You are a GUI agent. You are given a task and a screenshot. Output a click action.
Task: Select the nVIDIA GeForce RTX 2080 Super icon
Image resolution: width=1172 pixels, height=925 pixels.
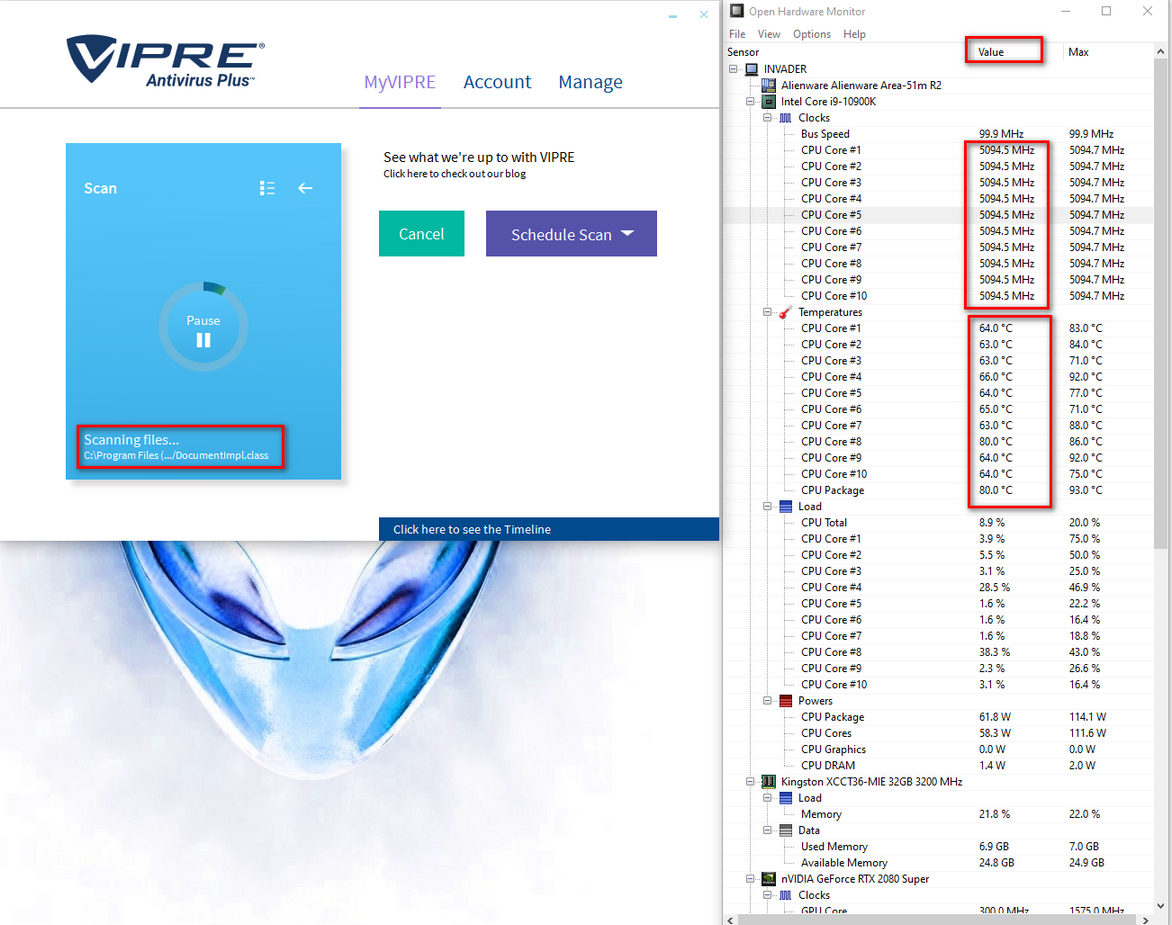point(768,879)
